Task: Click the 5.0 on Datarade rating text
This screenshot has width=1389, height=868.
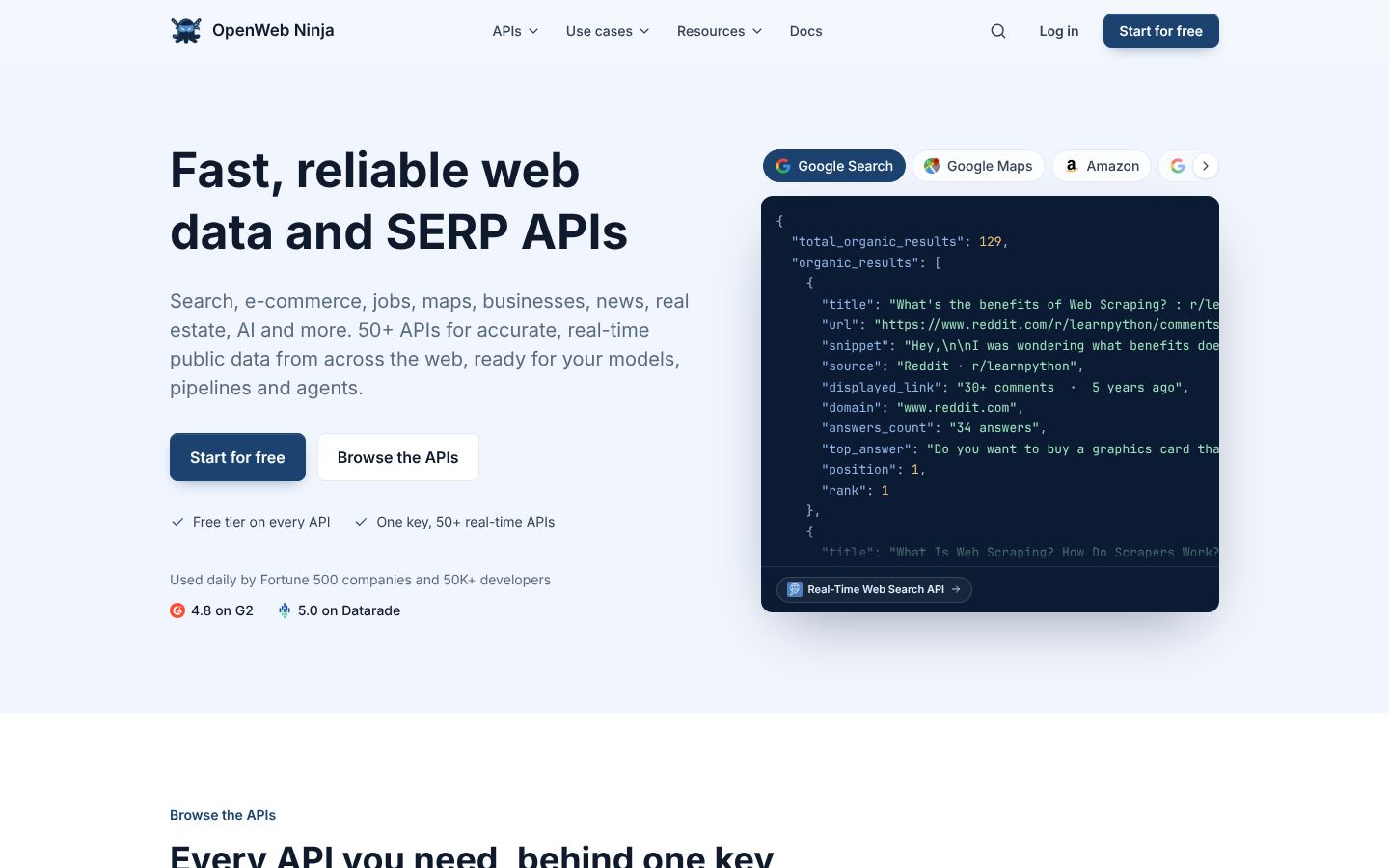Action: point(349,610)
